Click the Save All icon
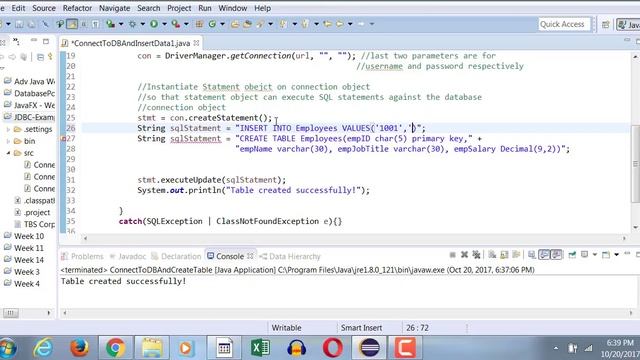 coord(31,24)
